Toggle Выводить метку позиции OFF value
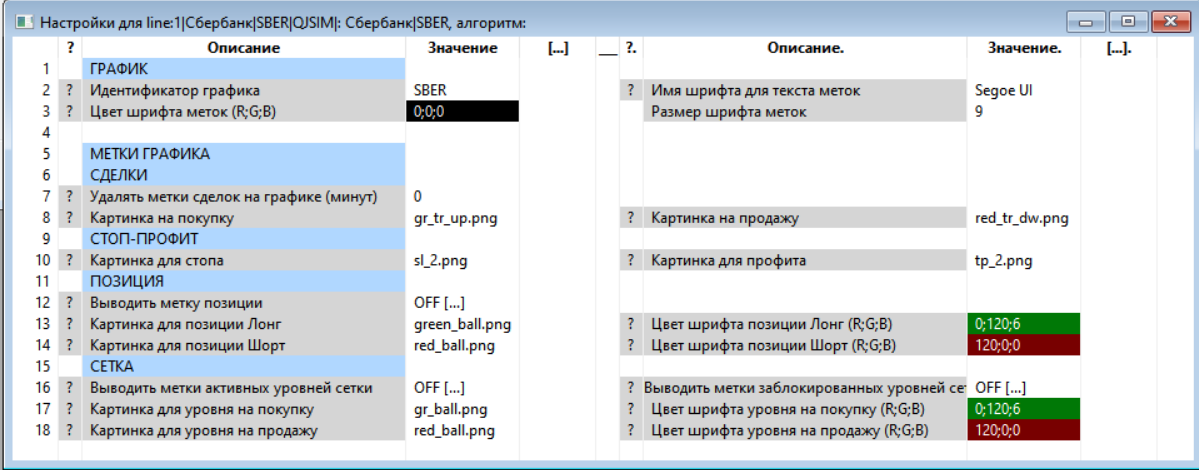 [440, 303]
